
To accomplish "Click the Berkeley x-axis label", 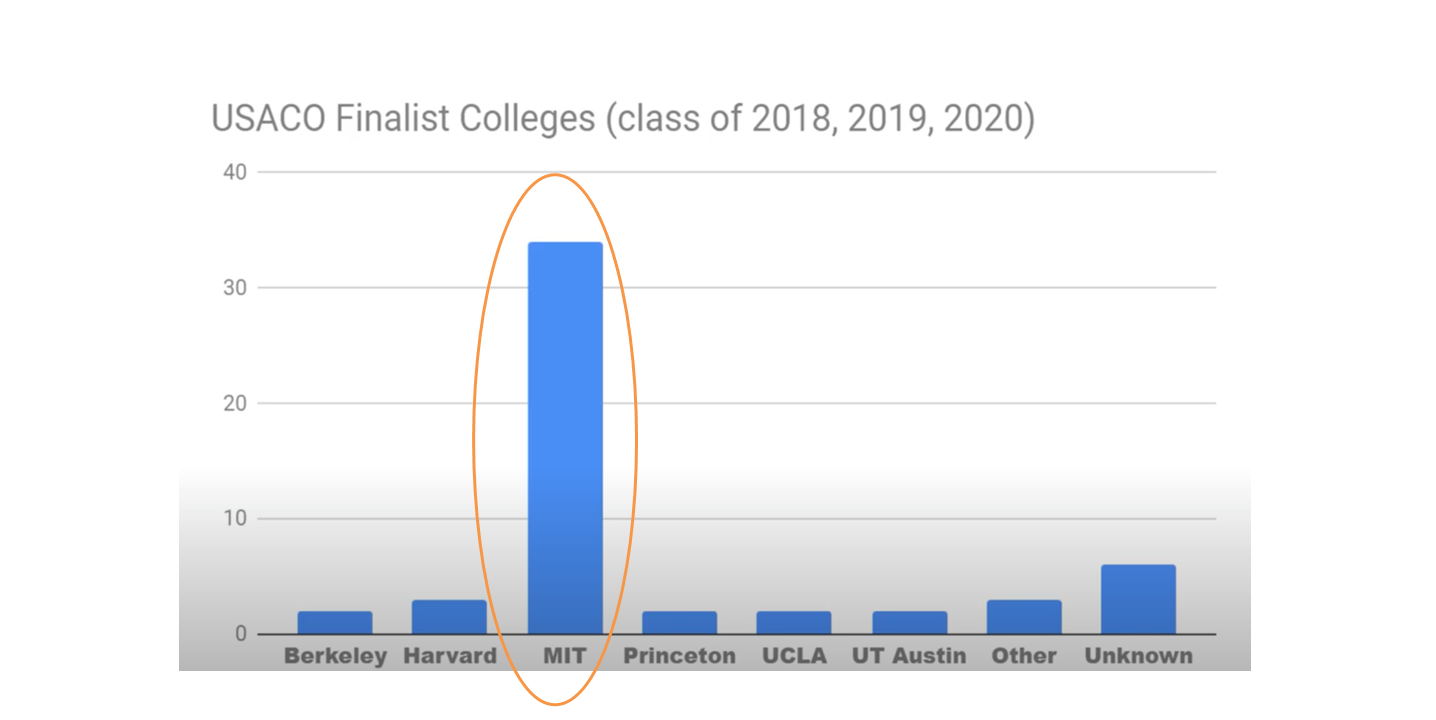I will tap(335, 656).
